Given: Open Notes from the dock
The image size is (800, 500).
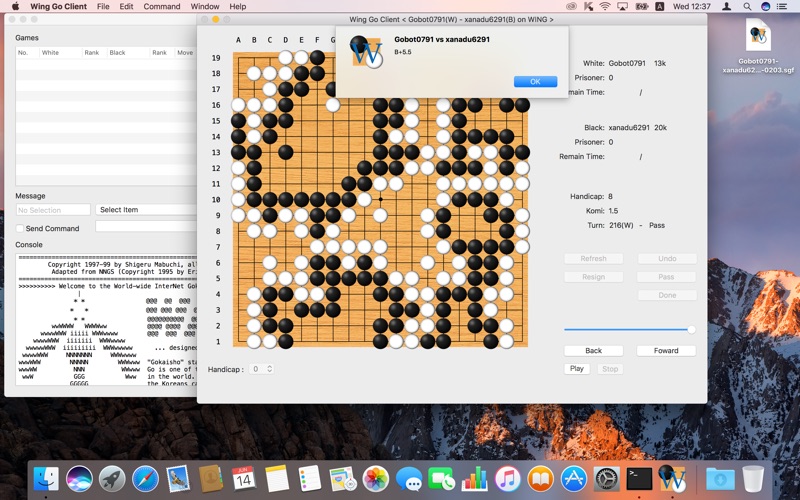Looking at the screenshot, I should (277, 479).
